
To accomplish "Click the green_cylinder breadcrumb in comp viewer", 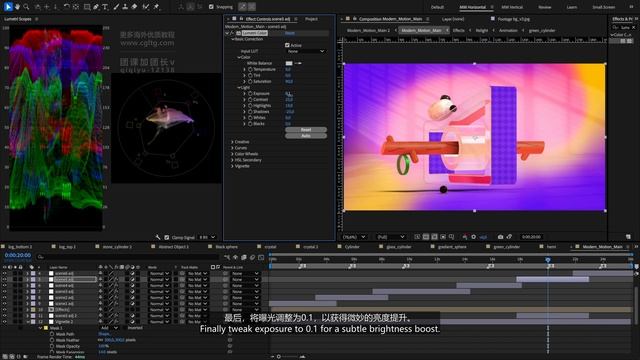I will point(542,30).
